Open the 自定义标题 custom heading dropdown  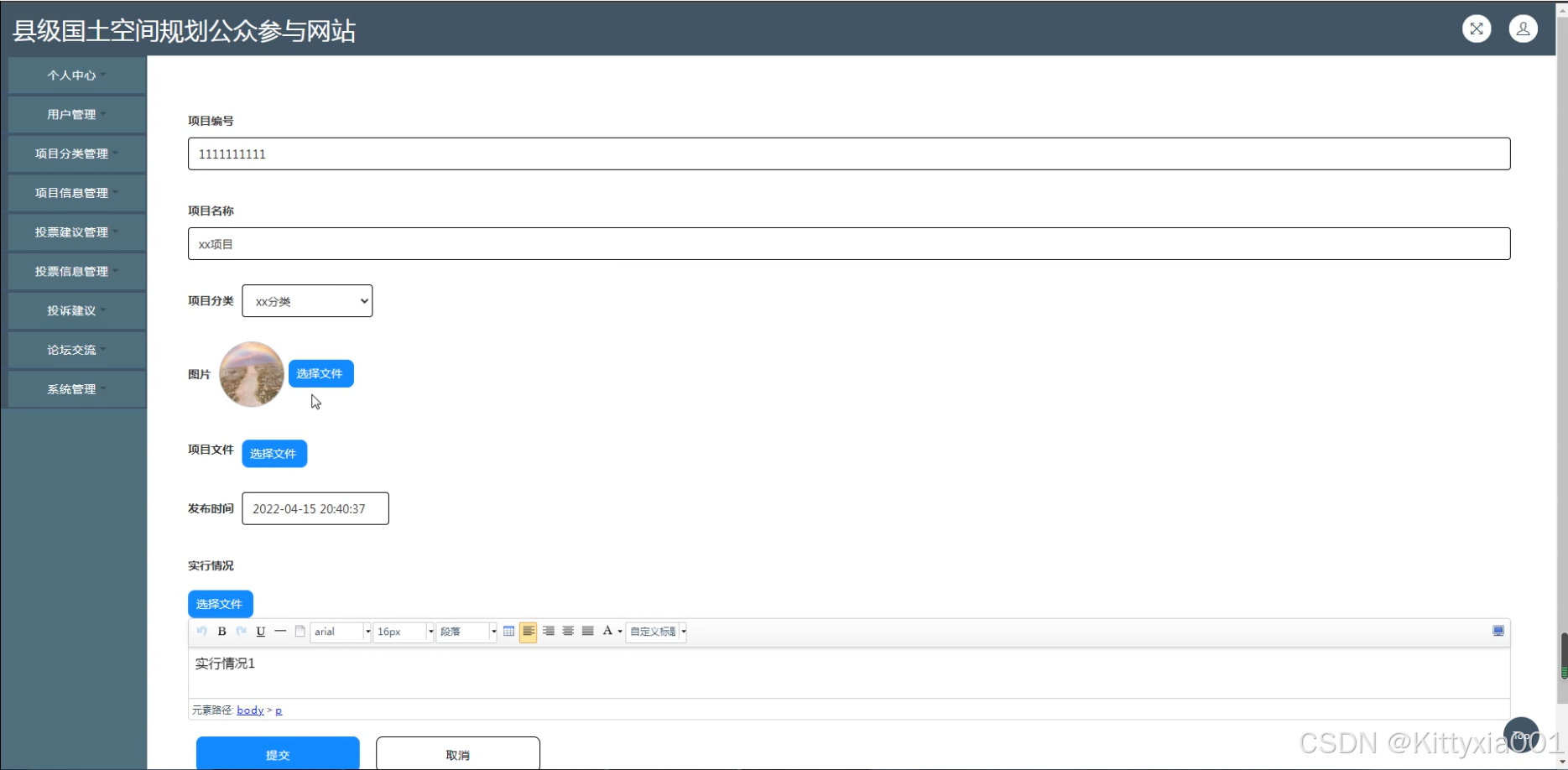click(x=657, y=632)
